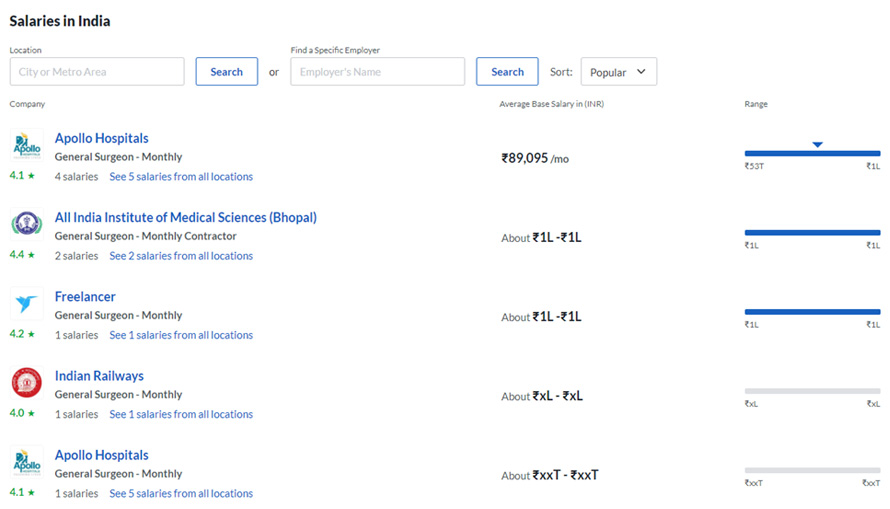Click the Average Base Salary in (INR) header

pos(551,104)
